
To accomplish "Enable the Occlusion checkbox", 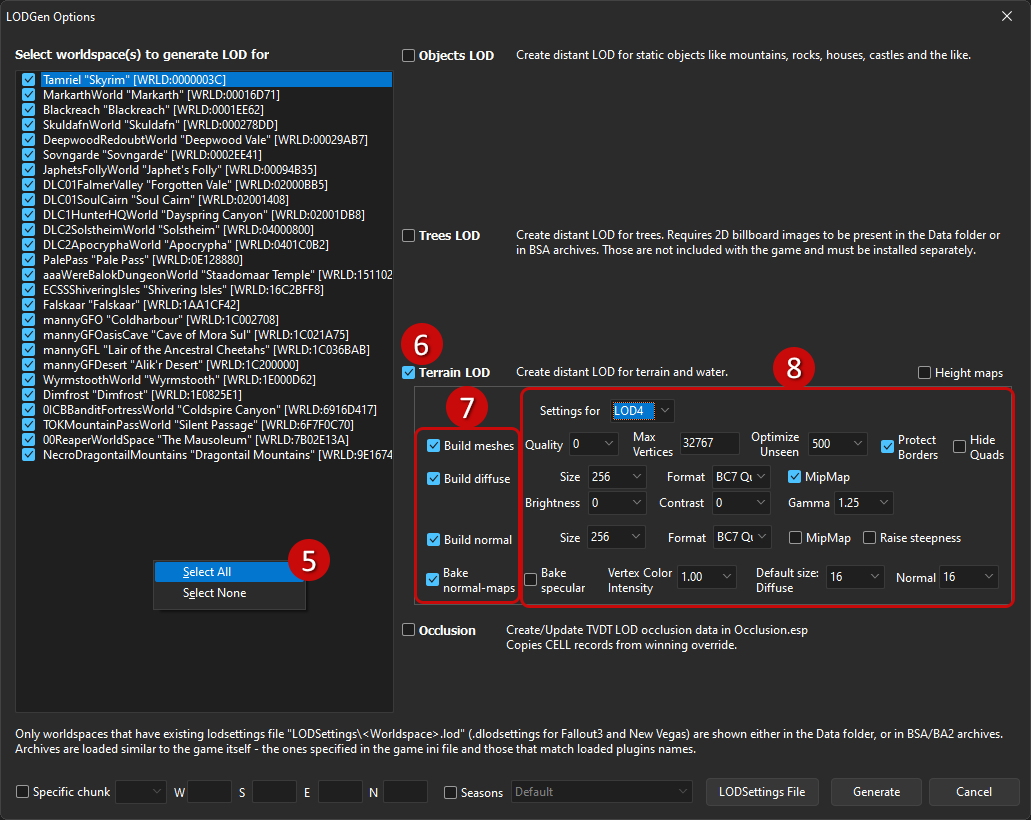I will pyautogui.click(x=408, y=630).
